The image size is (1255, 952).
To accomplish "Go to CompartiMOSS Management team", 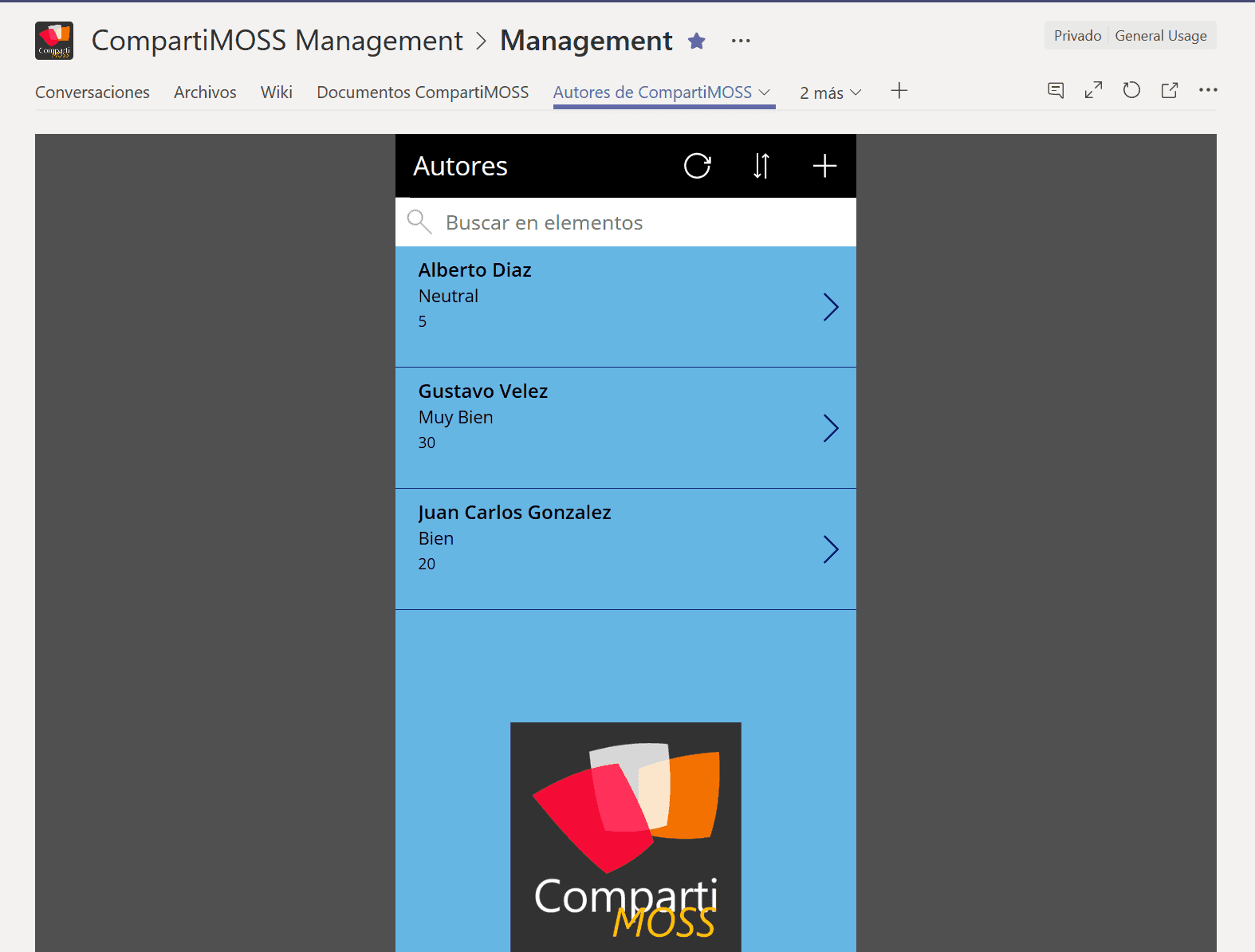I will pos(277,41).
